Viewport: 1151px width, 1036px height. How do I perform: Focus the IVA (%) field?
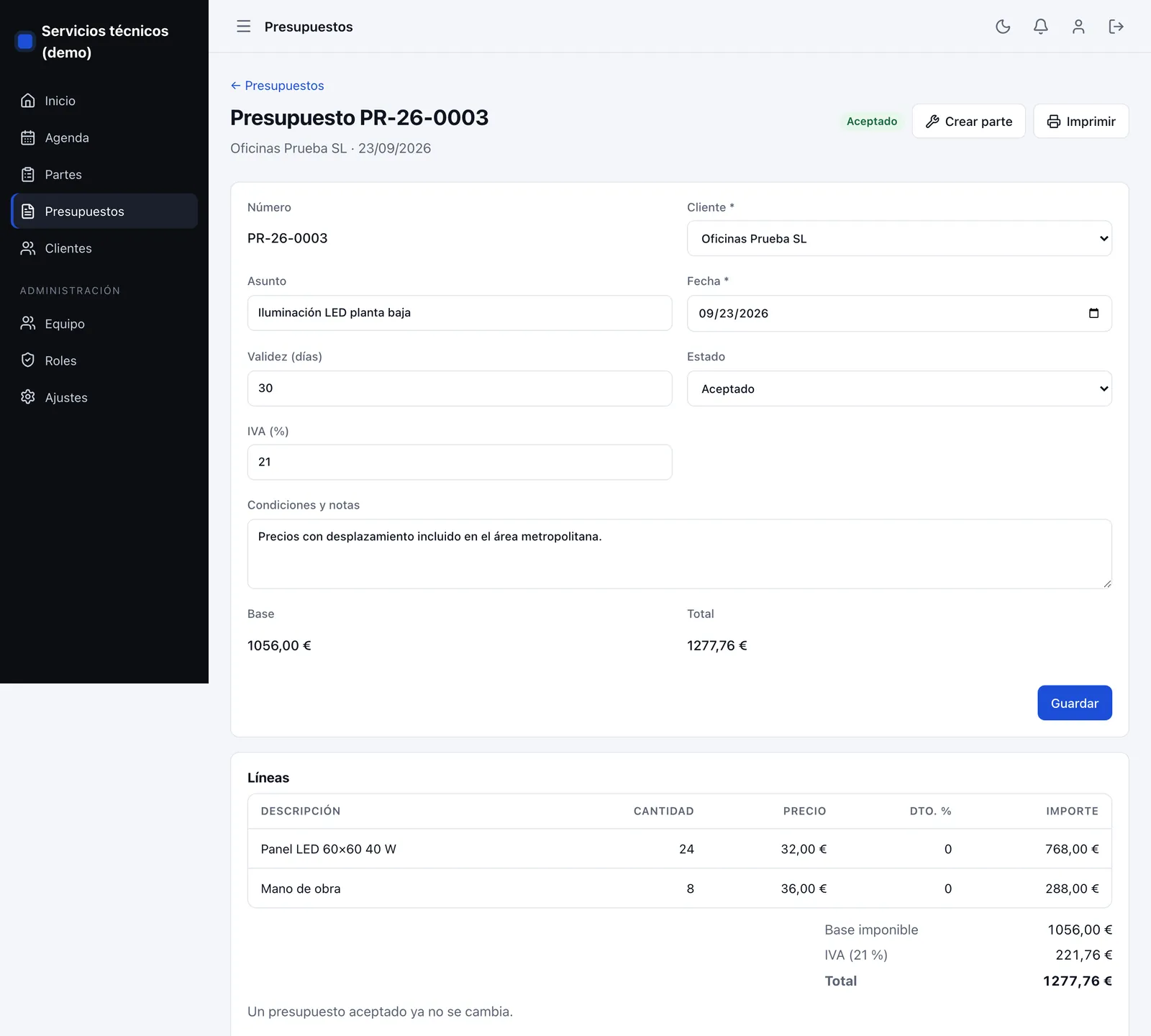(460, 462)
